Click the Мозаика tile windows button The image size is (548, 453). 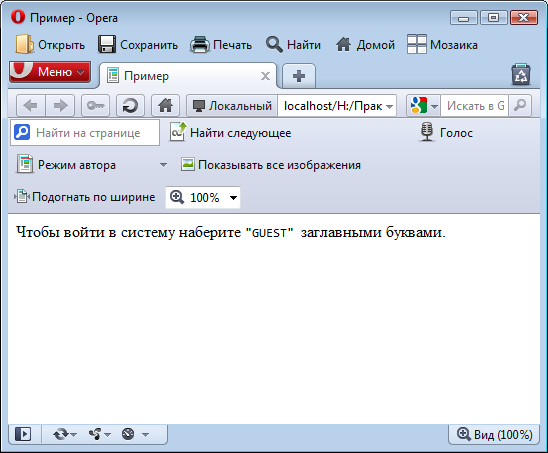click(x=442, y=45)
